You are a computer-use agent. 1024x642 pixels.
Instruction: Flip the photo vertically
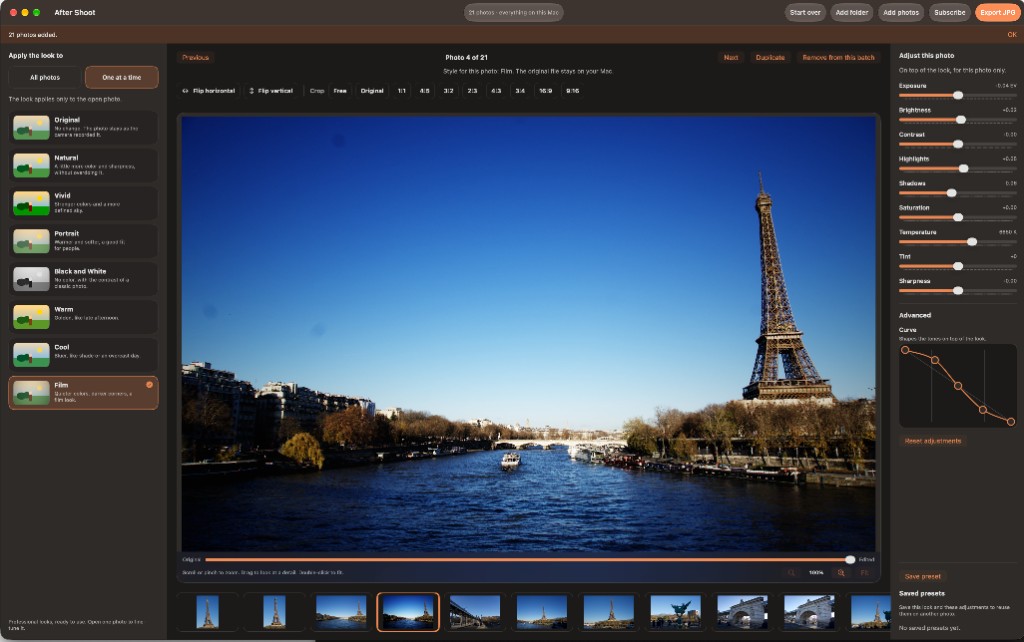(x=271, y=91)
